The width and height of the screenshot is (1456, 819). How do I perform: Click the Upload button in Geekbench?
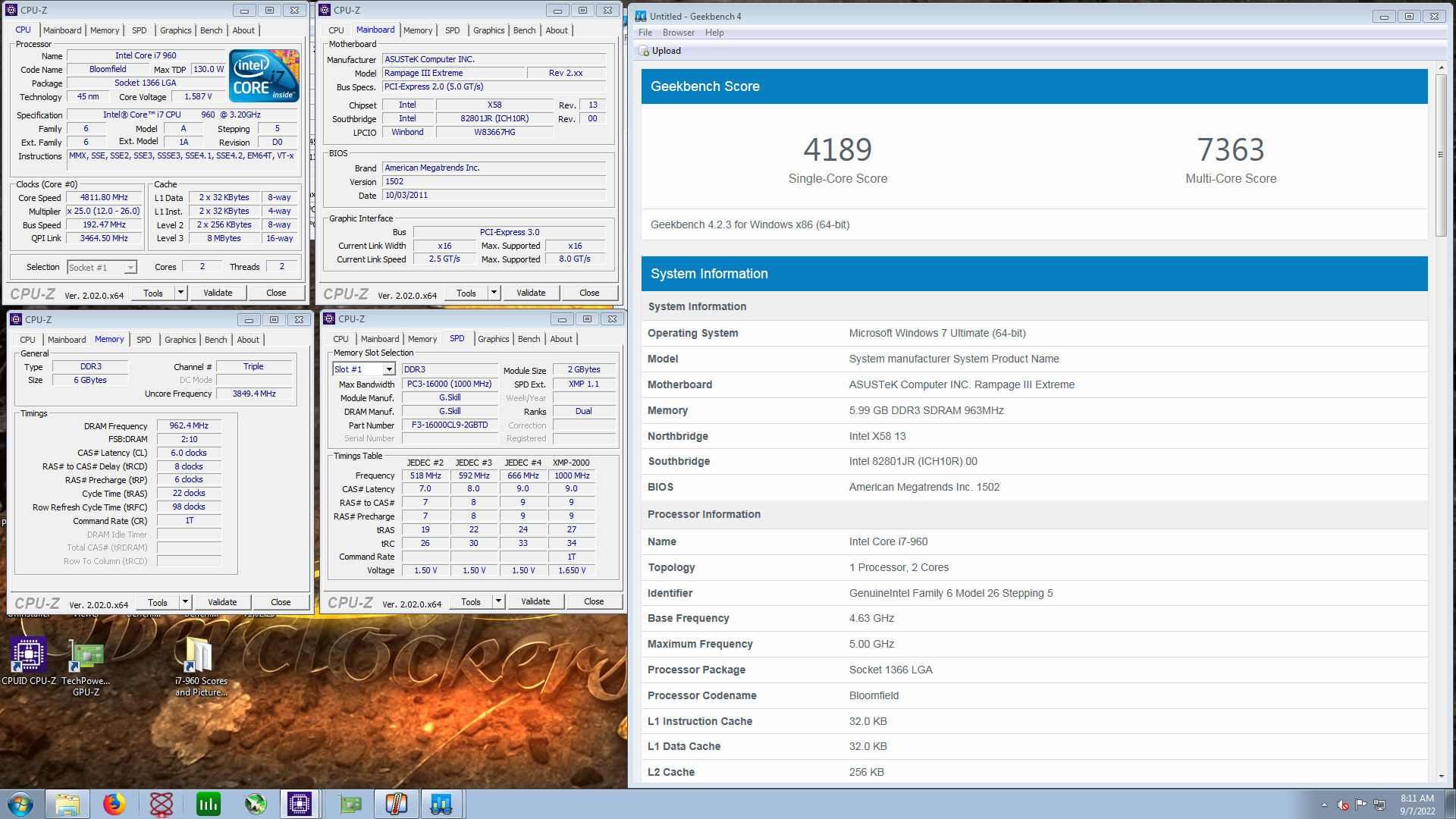point(660,51)
